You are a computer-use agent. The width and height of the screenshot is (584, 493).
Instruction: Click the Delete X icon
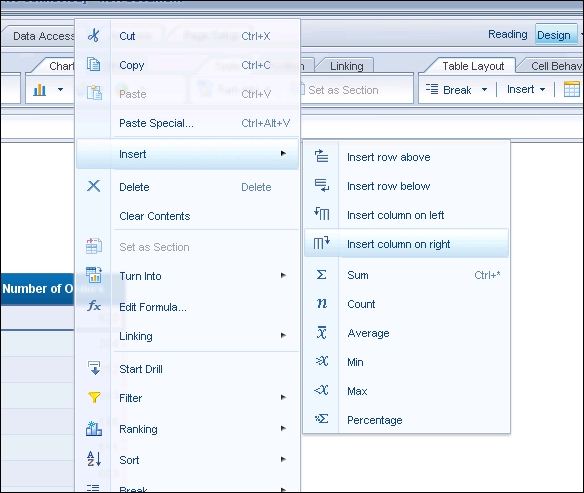click(93, 186)
